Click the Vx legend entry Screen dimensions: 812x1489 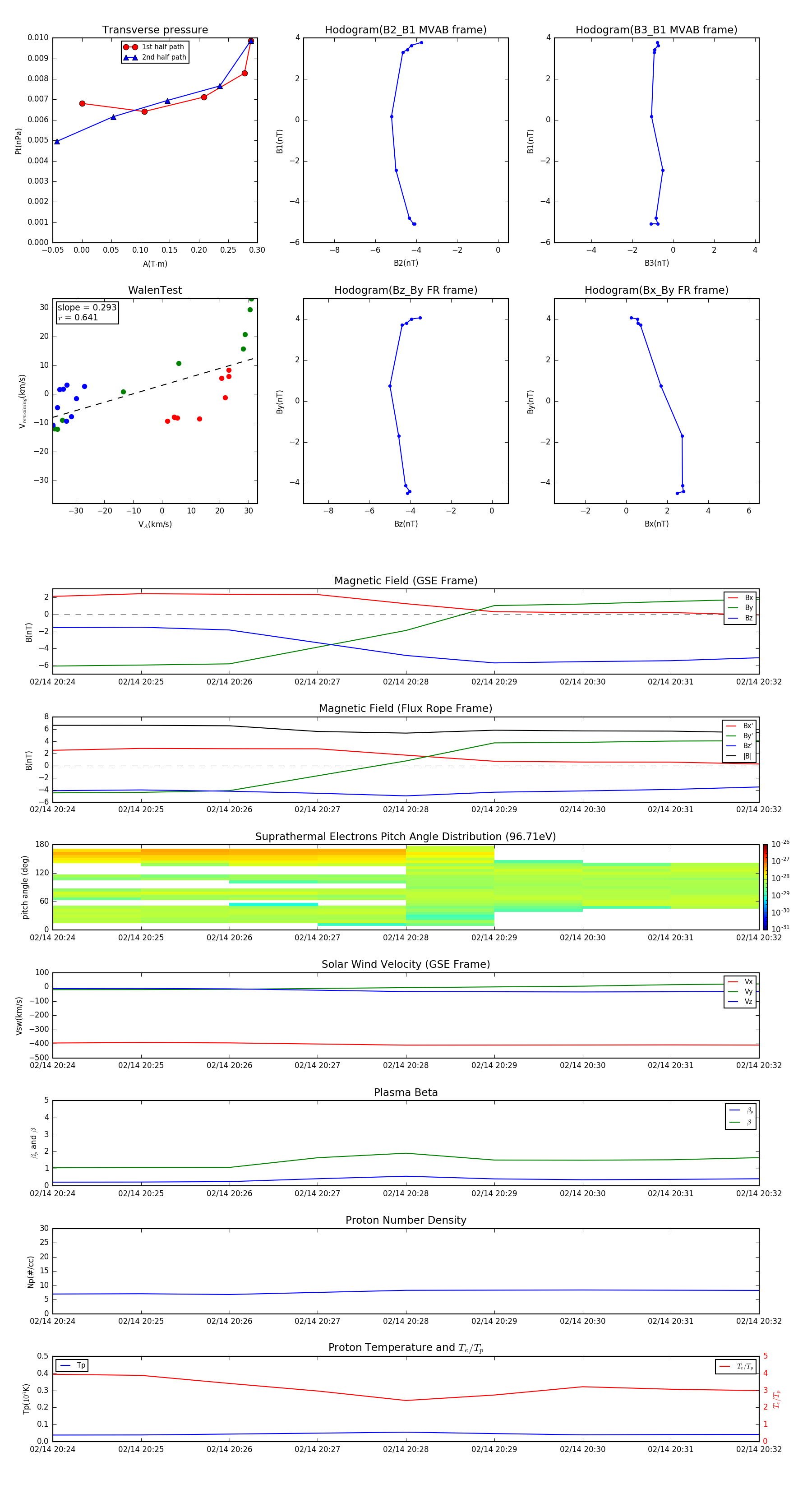(740, 981)
